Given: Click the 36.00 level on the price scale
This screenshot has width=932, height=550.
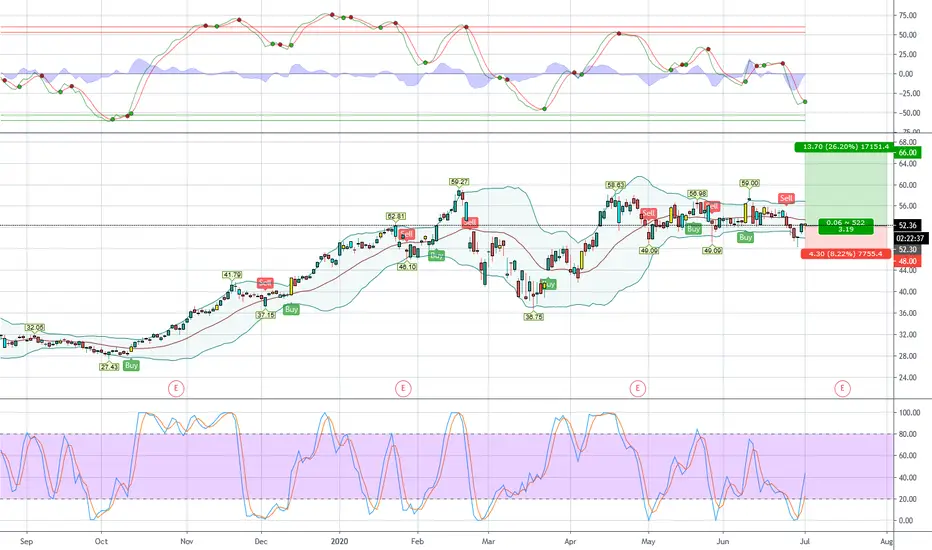Looking at the screenshot, I should [x=908, y=313].
